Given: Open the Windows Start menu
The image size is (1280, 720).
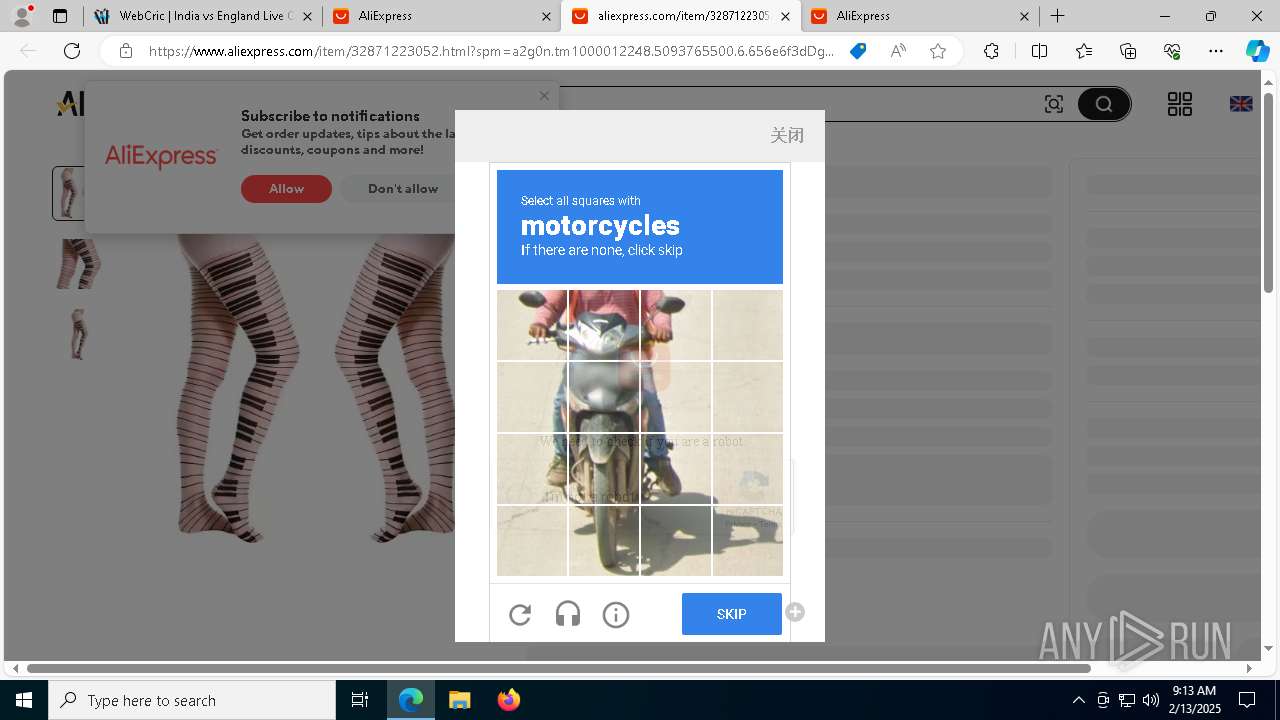Looking at the screenshot, I should [x=24, y=700].
